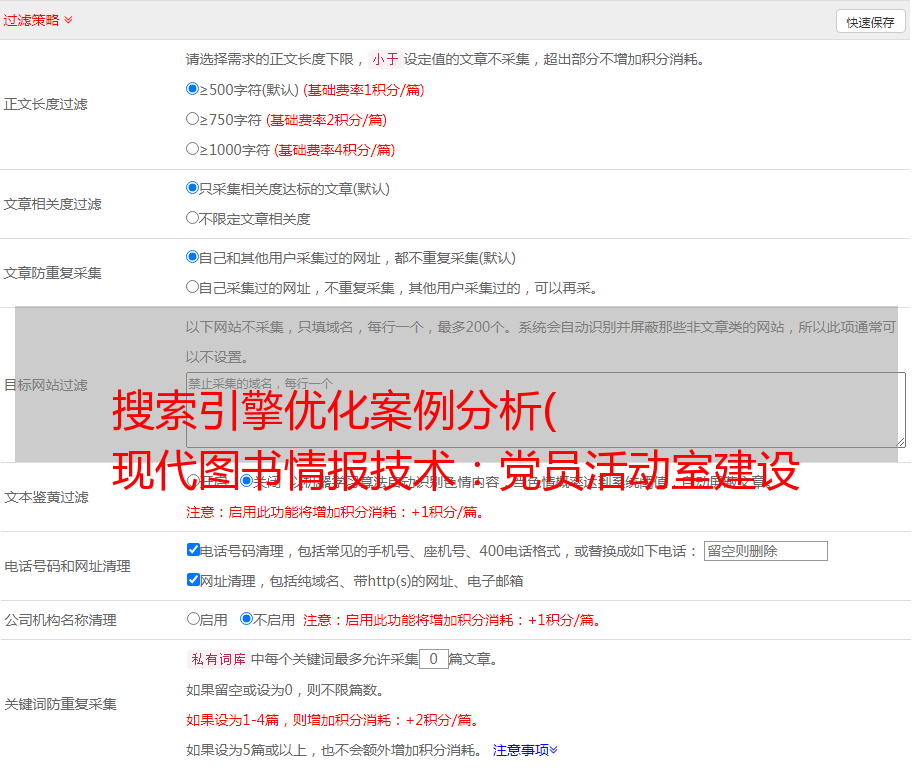This screenshot has width=912, height=768.
Task: Click the 快速保存 button
Action: tap(870, 22)
